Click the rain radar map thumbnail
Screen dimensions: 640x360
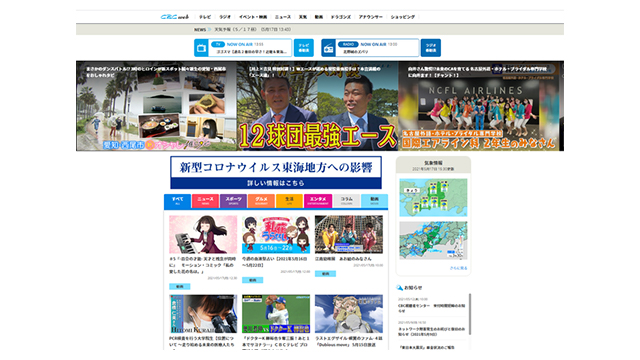tap(433, 241)
